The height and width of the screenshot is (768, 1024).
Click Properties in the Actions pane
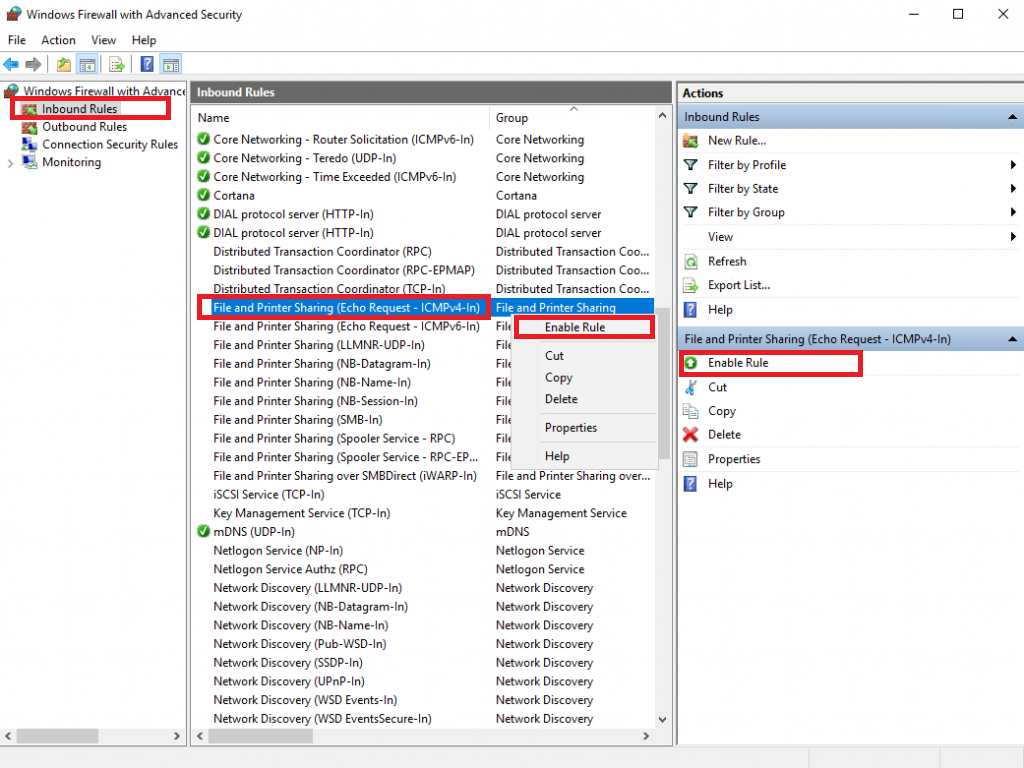point(734,459)
